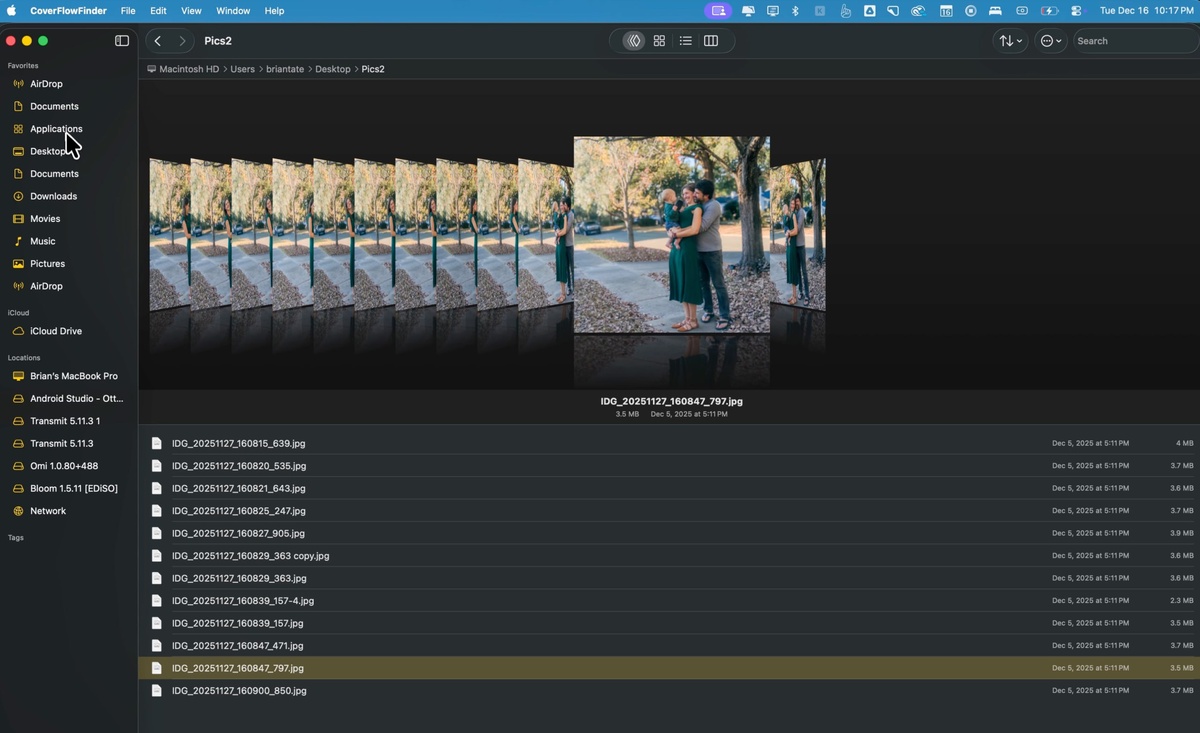The image size is (1200, 733).
Task: Select file IDG_20251127_160839_157.jpg
Action: click(x=669, y=623)
